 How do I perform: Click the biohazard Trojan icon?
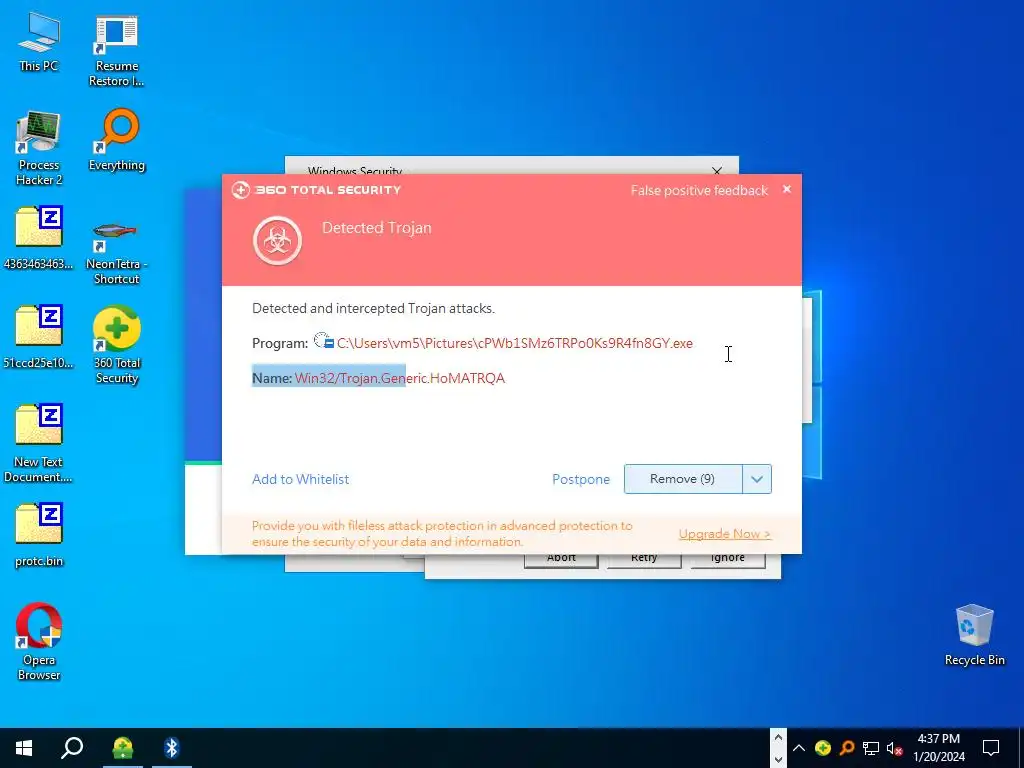pos(278,241)
